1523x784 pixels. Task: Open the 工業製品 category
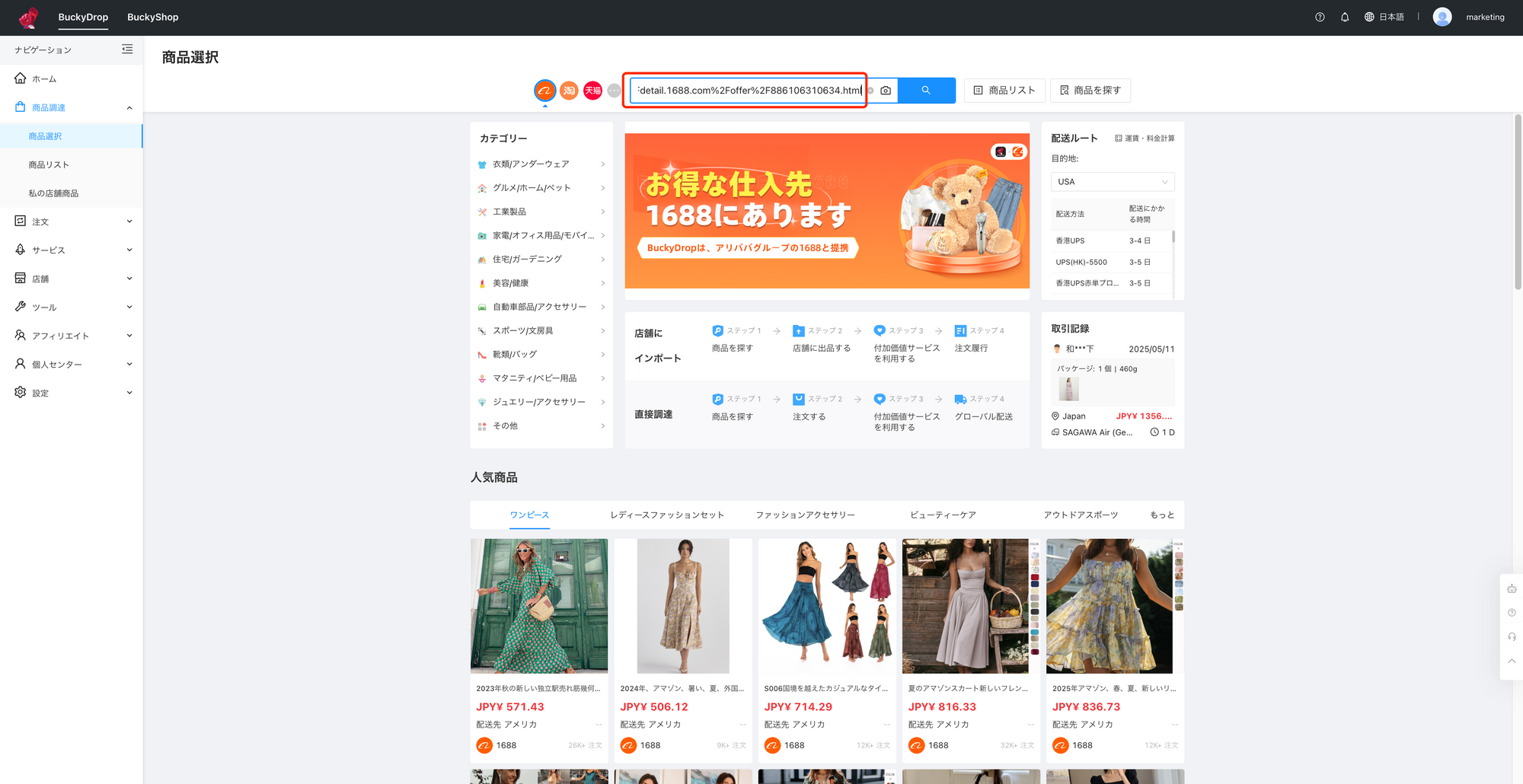(x=541, y=212)
